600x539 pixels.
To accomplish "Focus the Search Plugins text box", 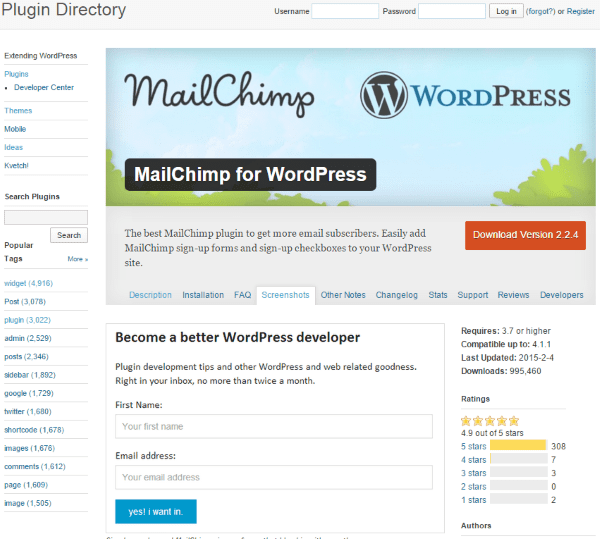I will (46, 217).
